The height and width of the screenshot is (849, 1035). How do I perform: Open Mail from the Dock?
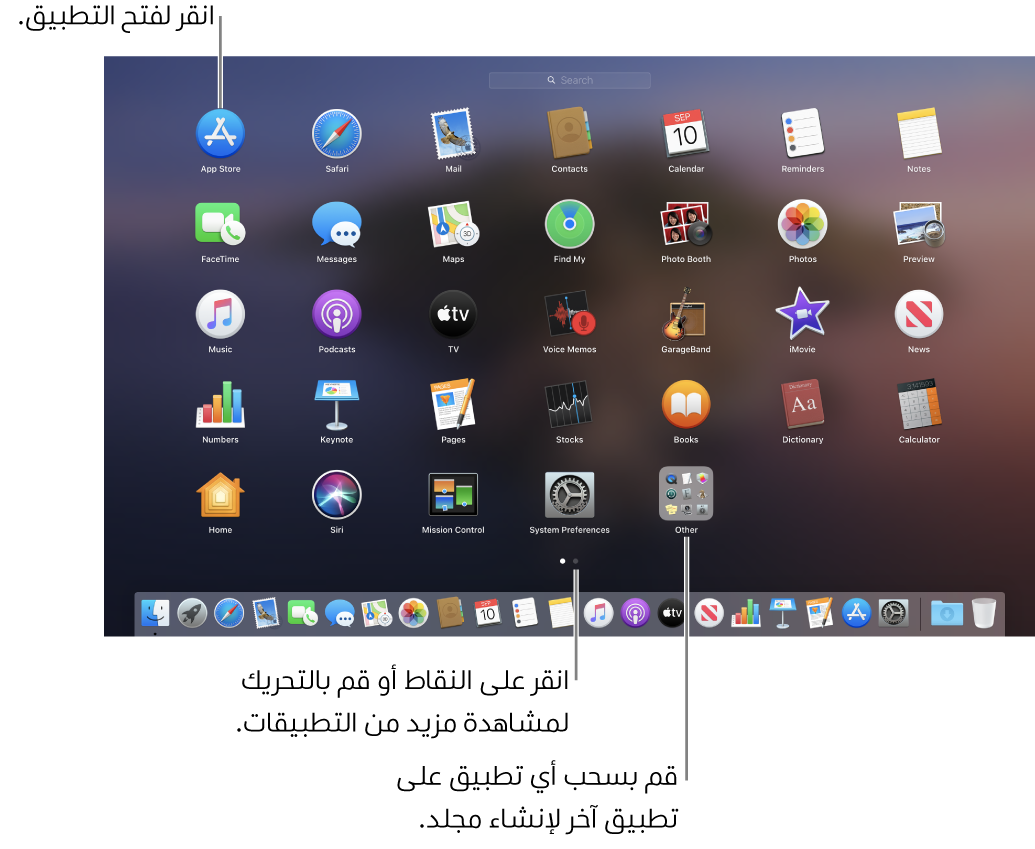(265, 613)
